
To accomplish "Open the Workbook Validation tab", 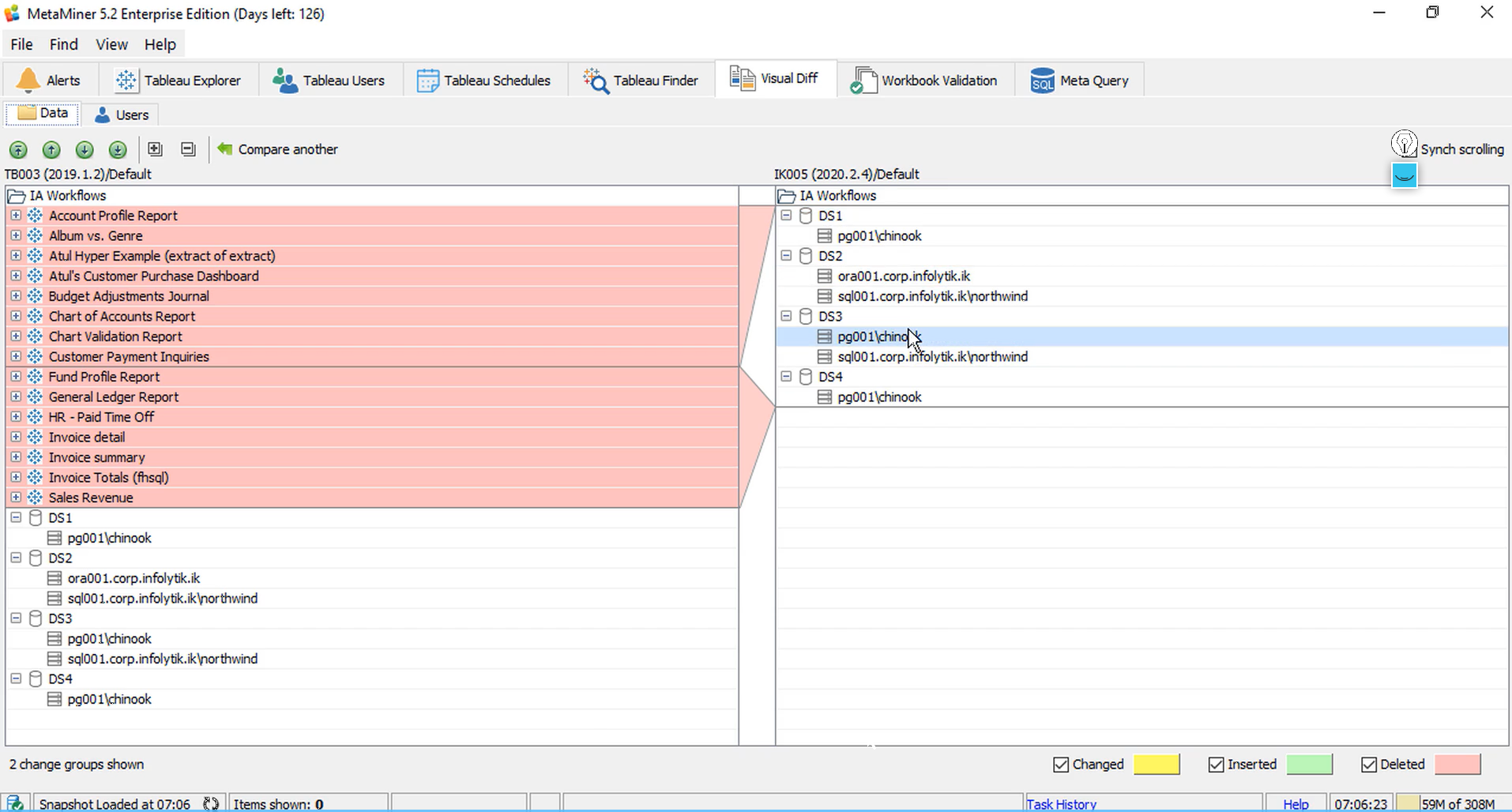I will pyautogui.click(x=925, y=80).
